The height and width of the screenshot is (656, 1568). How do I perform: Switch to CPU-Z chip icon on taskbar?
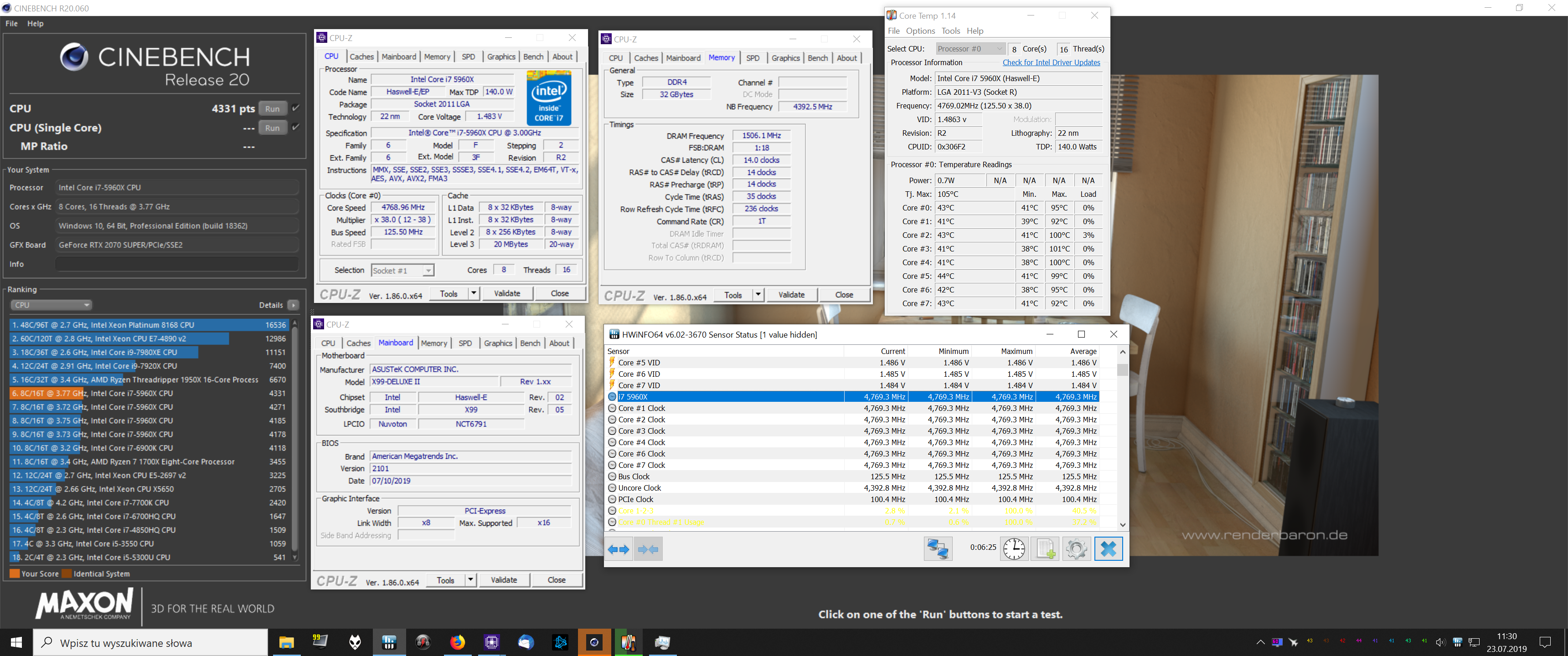[491, 642]
